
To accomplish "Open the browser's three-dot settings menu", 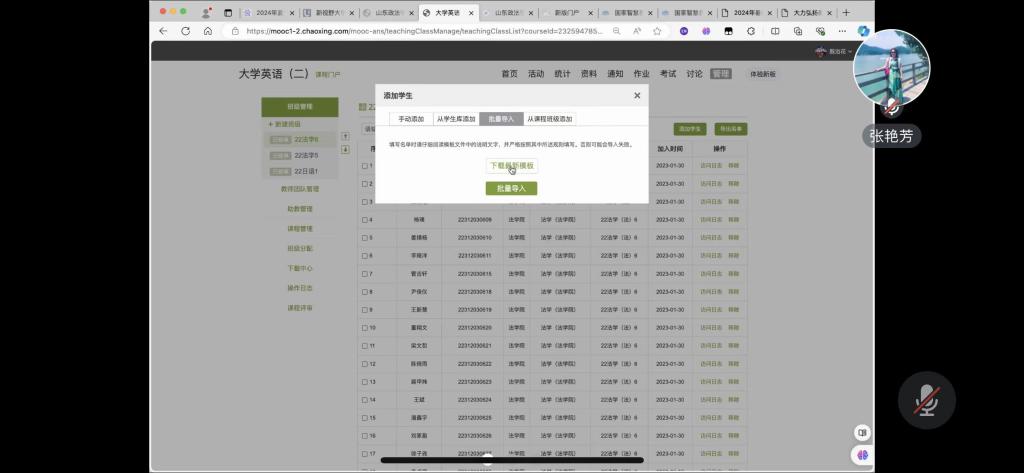I will (x=841, y=31).
